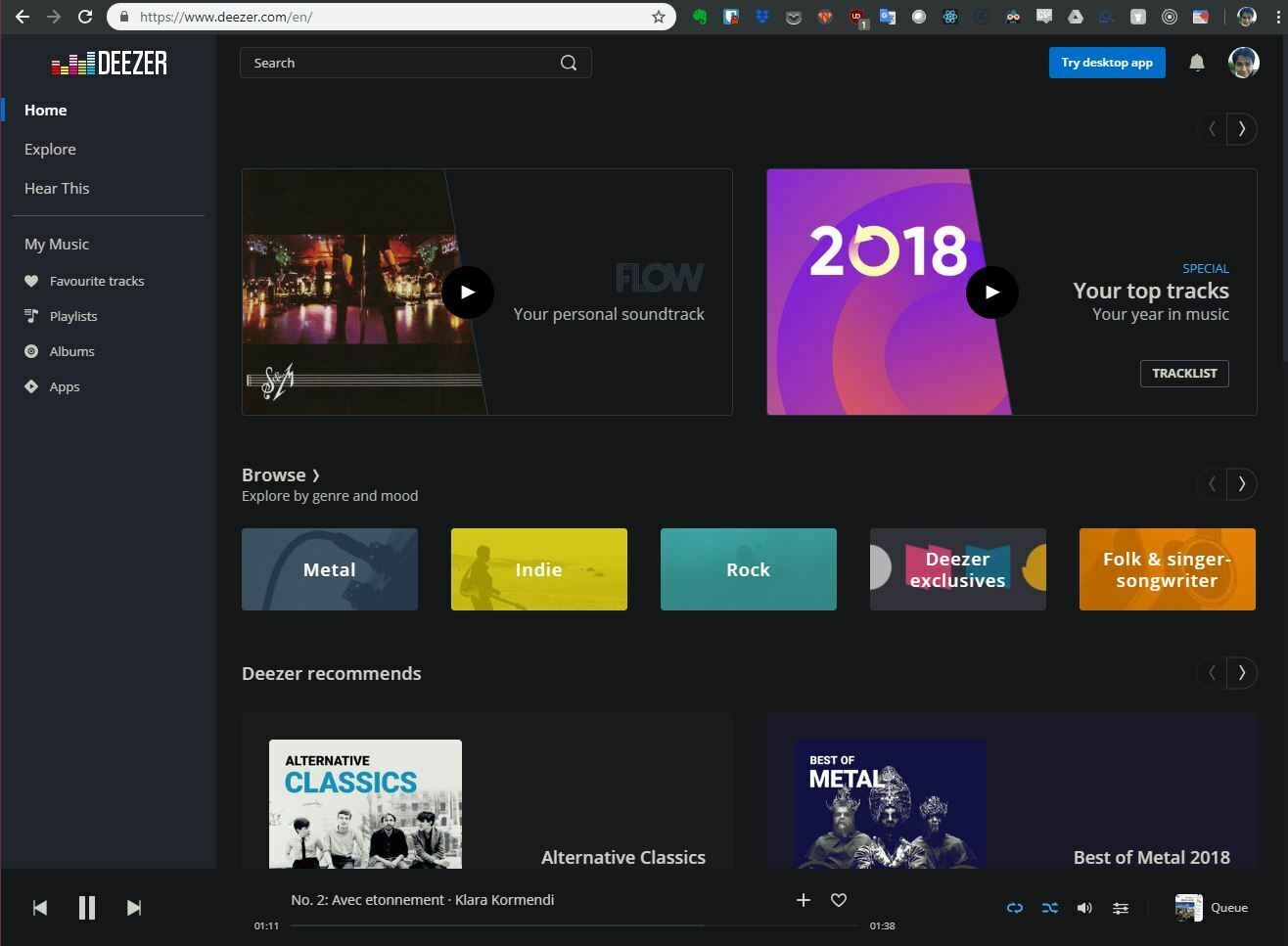Screen dimensions: 1288x946
Task: Show previous Browse genres
Action: click(x=1212, y=483)
